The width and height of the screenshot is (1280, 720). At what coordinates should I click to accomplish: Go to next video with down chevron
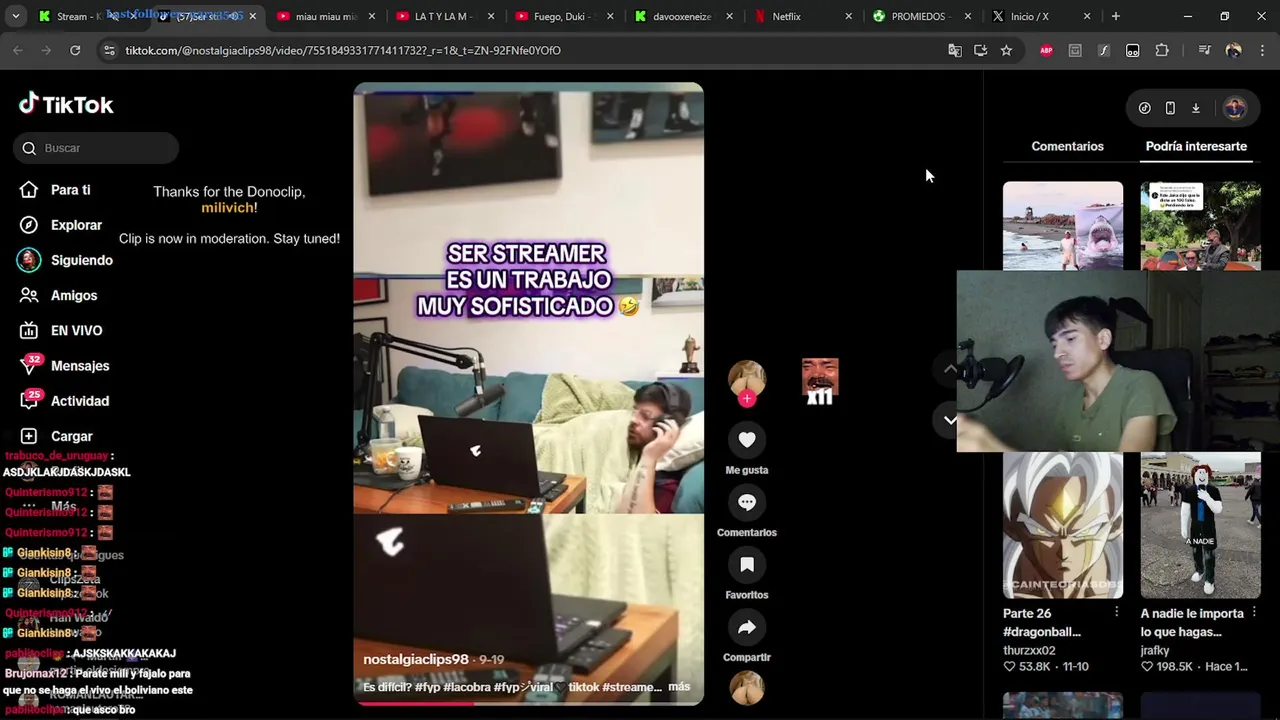point(950,420)
